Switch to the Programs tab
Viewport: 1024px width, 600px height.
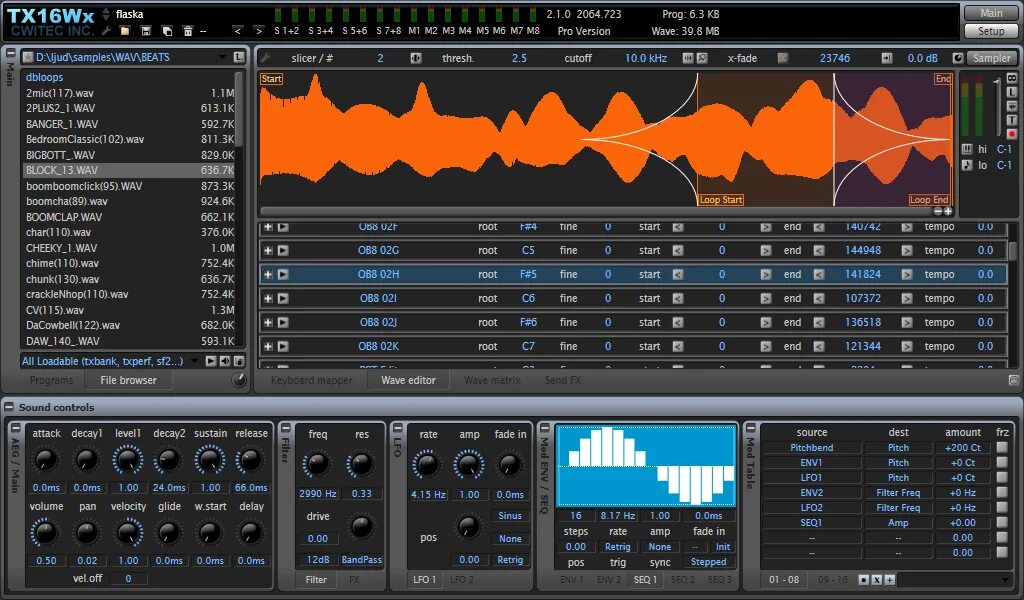click(51, 380)
